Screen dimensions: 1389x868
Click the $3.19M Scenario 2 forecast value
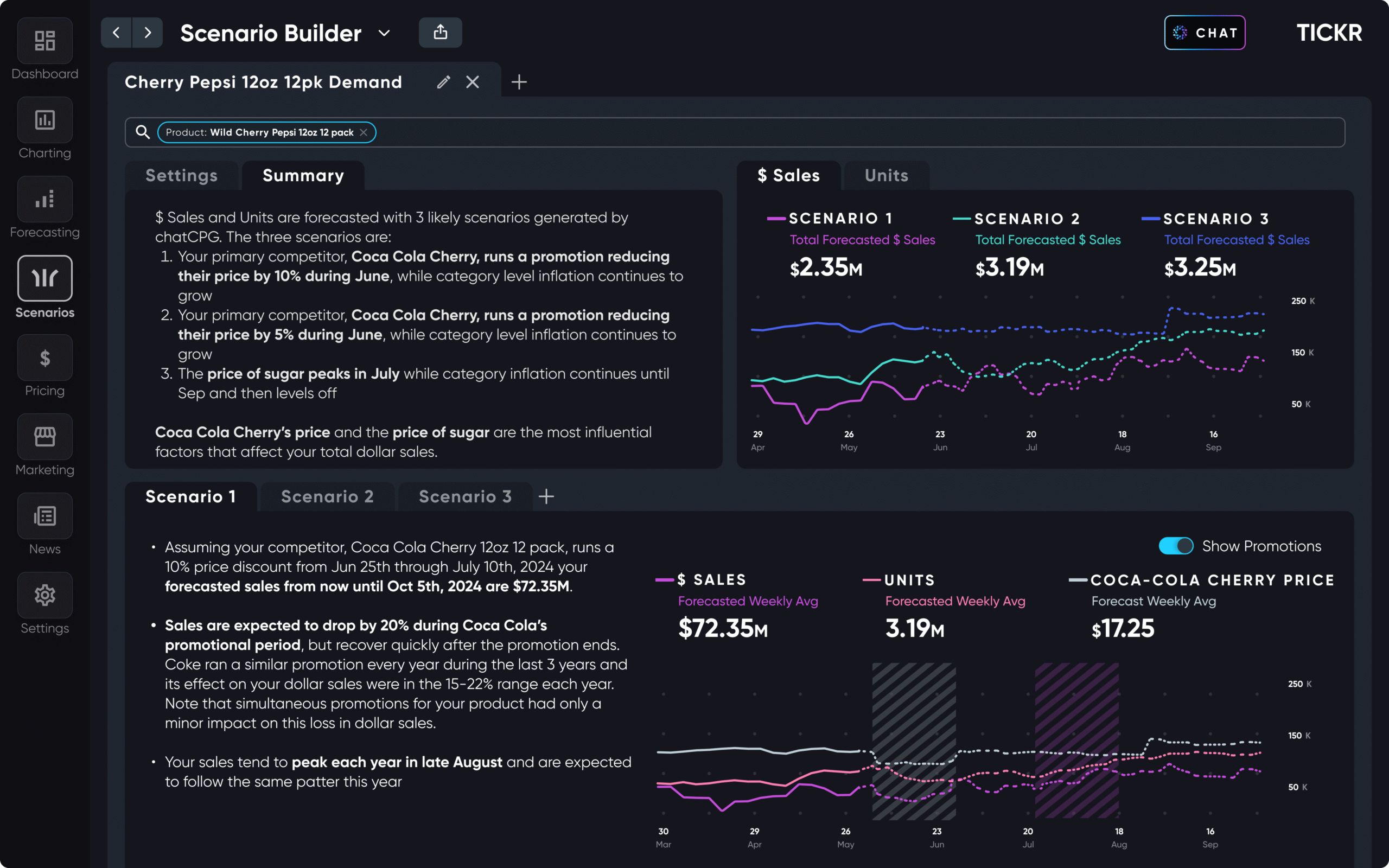coord(1010,267)
